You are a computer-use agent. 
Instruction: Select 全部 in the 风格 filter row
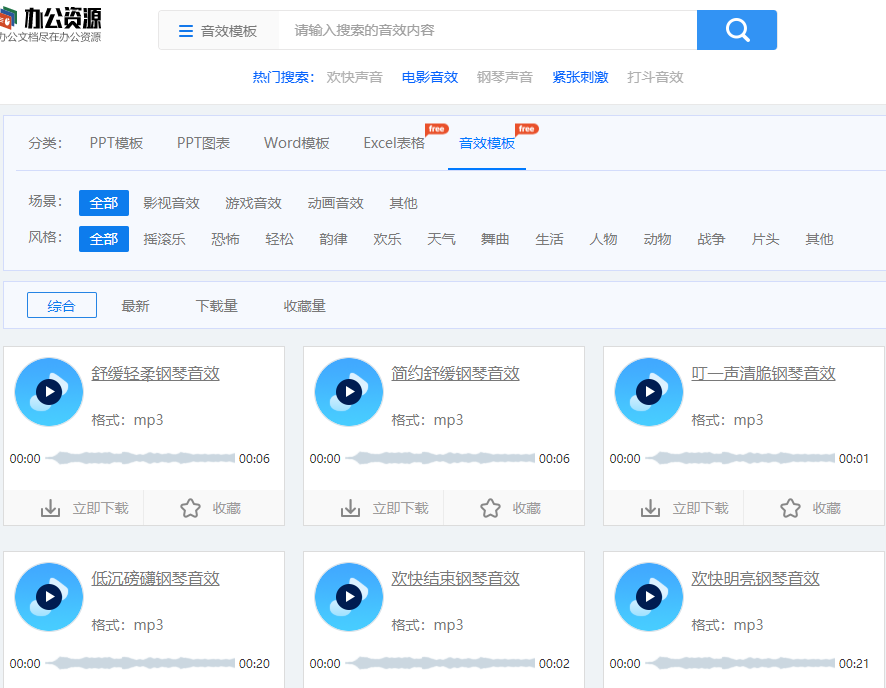(x=104, y=239)
